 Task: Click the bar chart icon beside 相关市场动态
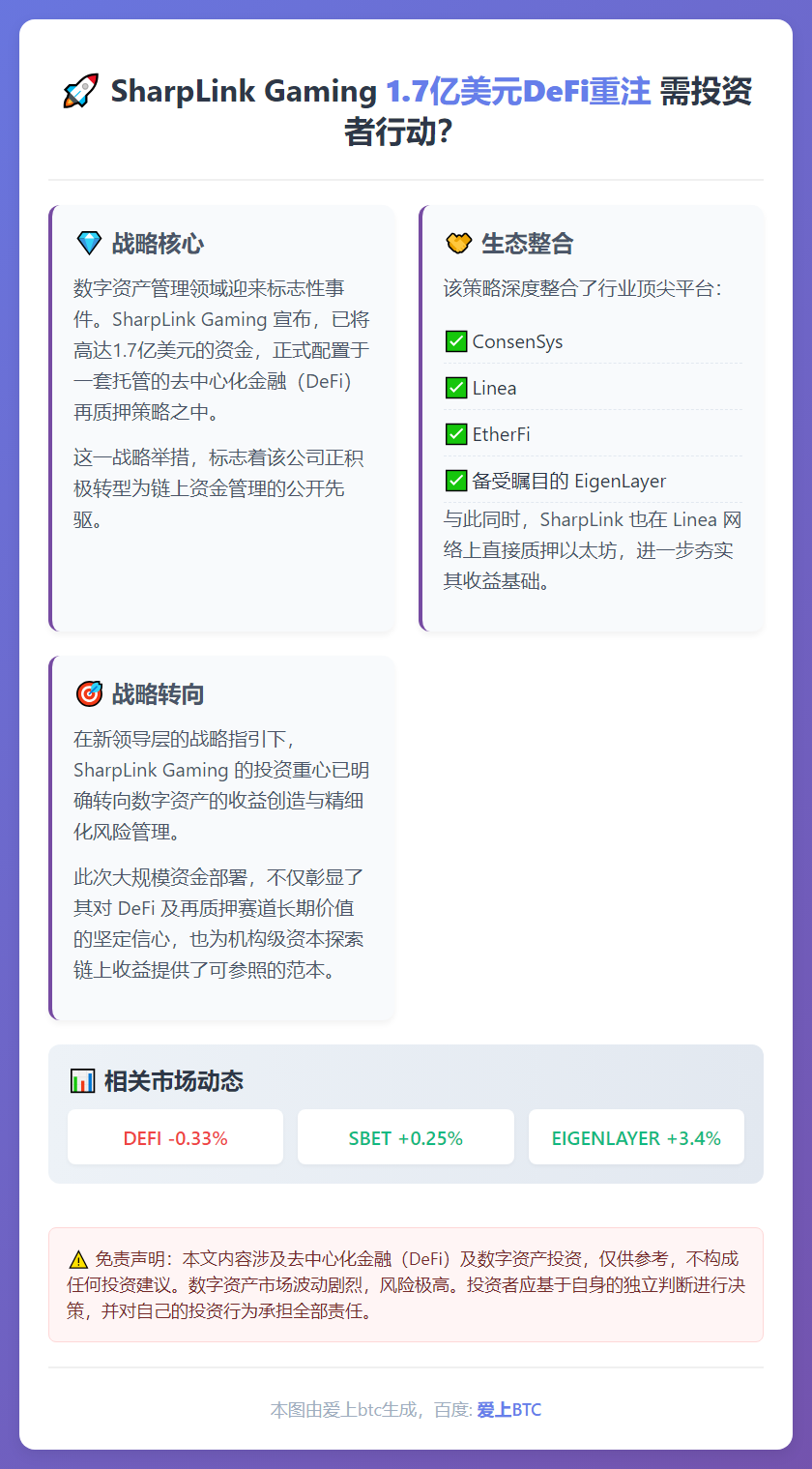[x=82, y=1080]
